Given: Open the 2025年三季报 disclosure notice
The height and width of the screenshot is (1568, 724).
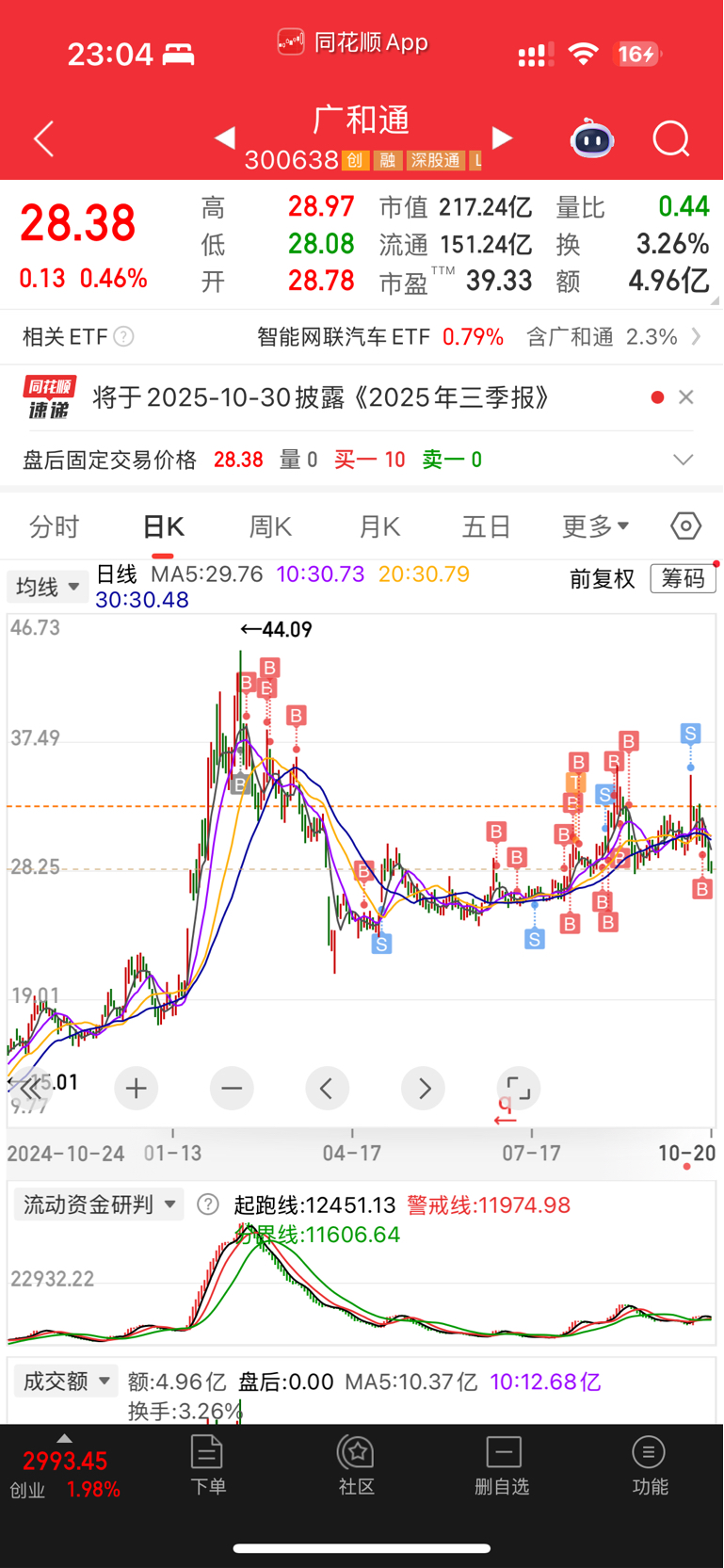Looking at the screenshot, I should 321,397.
